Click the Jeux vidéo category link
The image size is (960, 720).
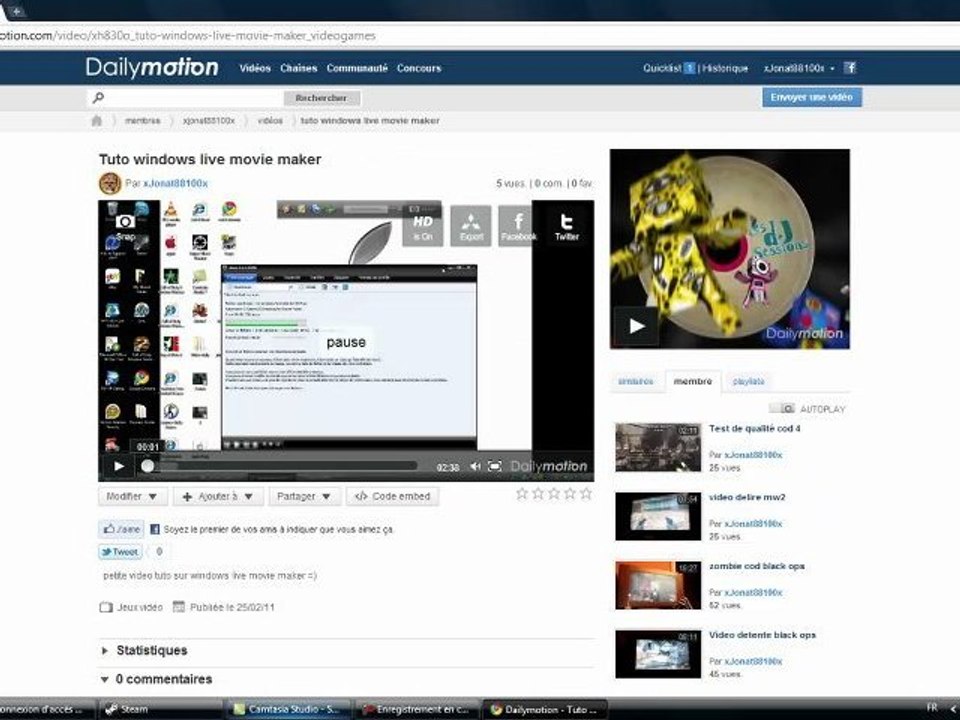pyautogui.click(x=139, y=607)
